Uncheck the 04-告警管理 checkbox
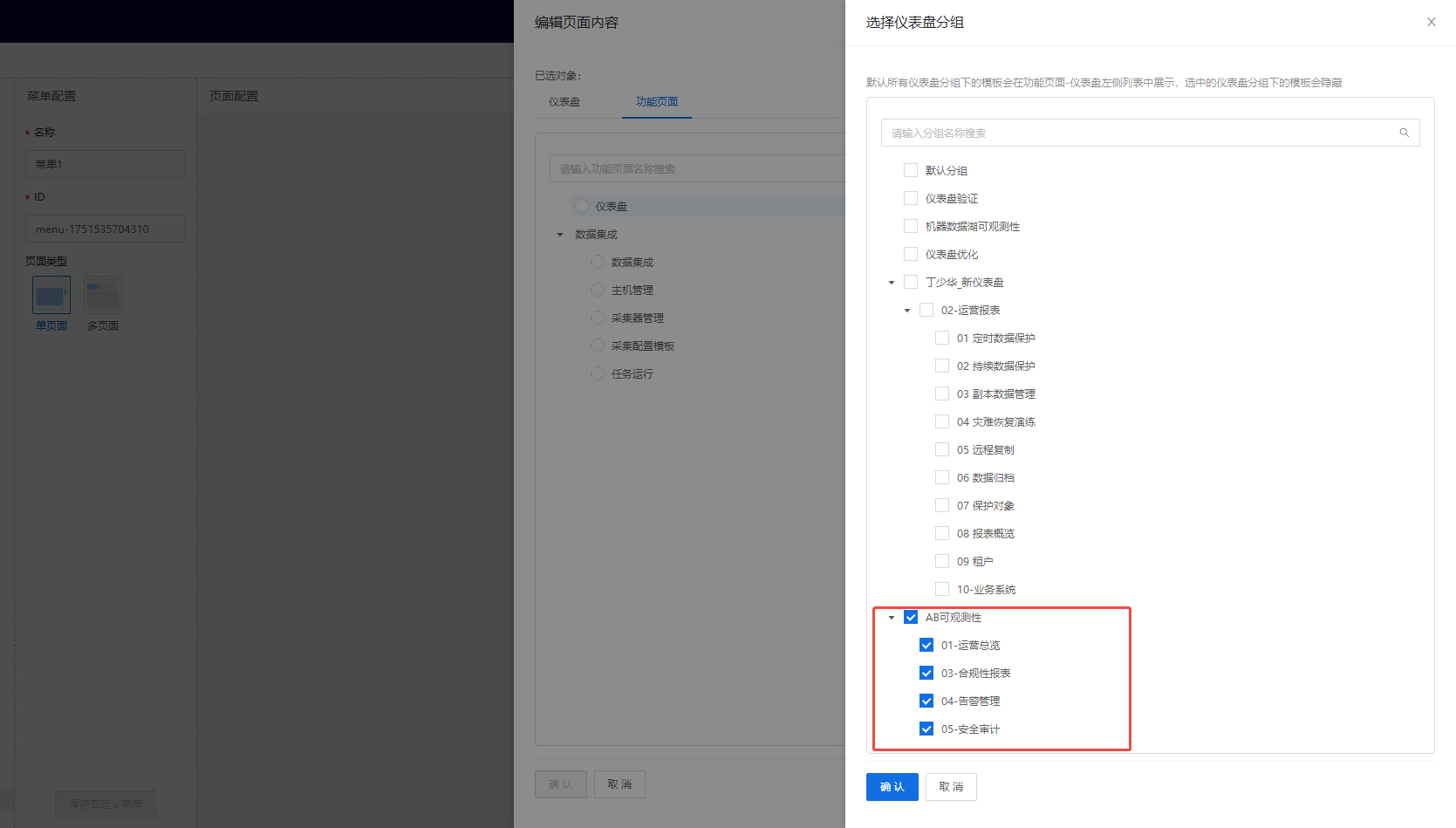 point(926,701)
